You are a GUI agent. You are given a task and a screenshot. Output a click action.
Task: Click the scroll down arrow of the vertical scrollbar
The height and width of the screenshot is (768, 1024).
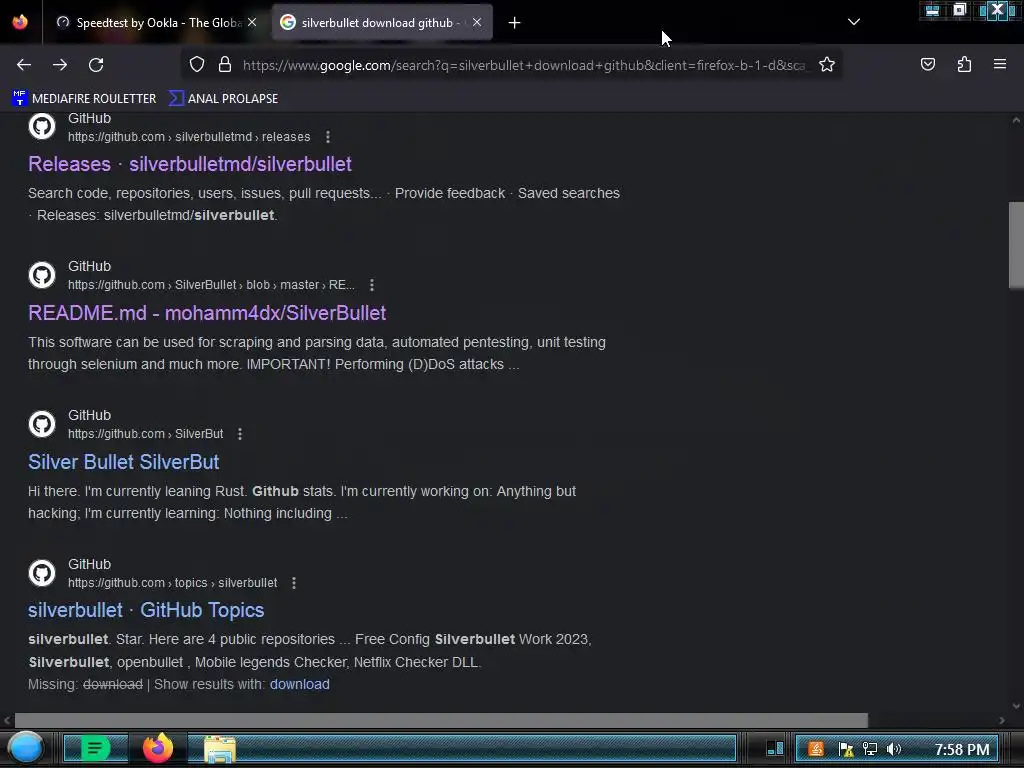tap(1016, 706)
